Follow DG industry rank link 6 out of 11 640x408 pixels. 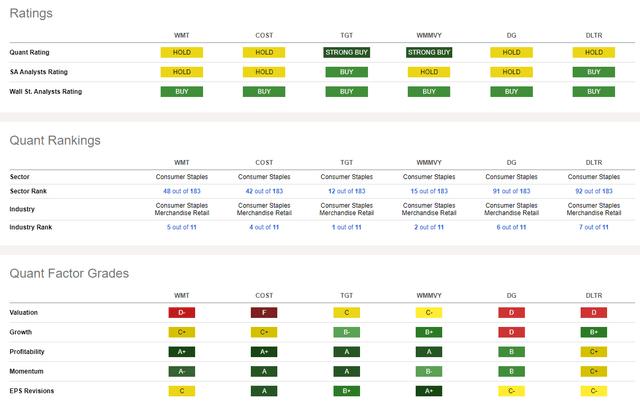pos(511,227)
